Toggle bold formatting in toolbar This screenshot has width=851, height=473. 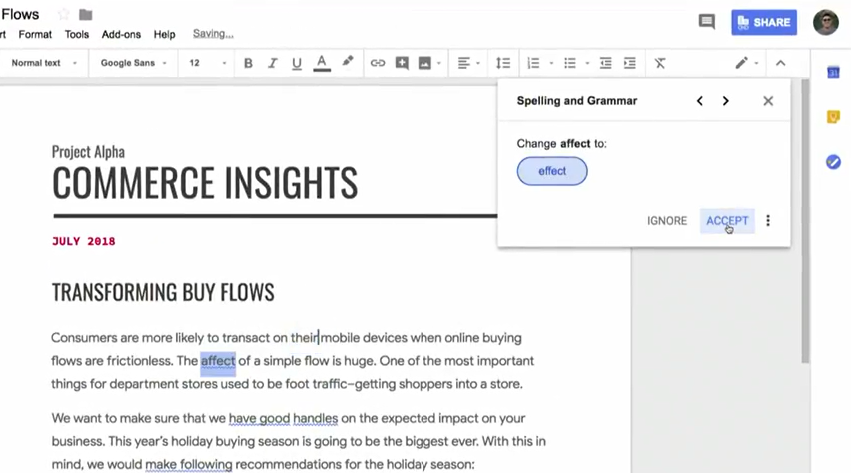point(248,63)
